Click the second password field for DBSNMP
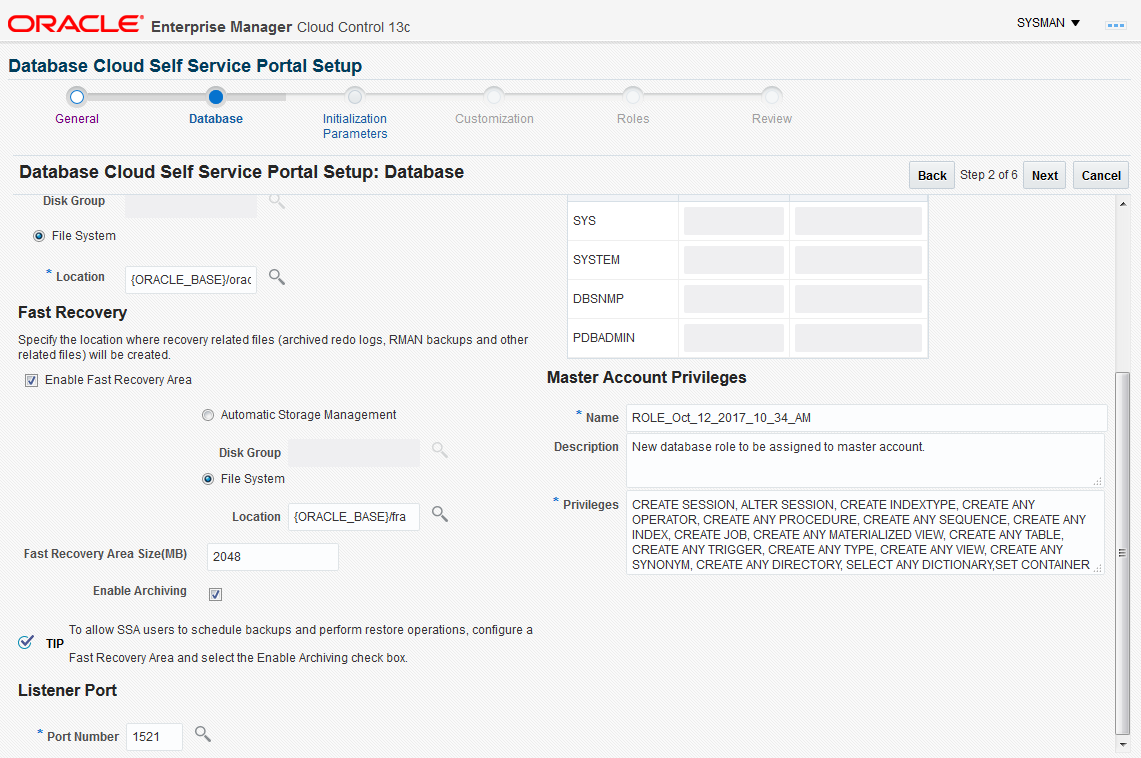 (858, 299)
